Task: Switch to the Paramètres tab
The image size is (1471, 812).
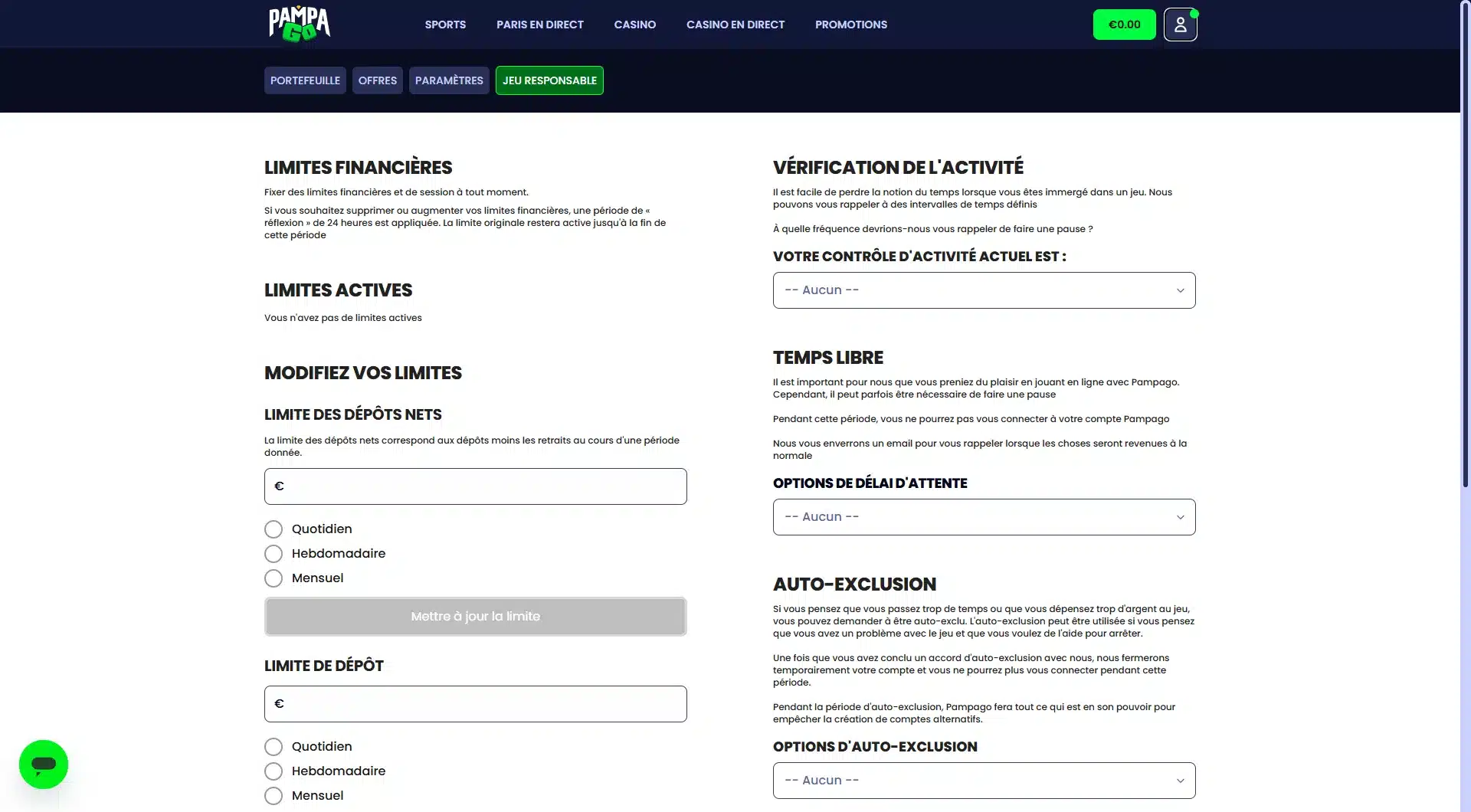Action: 449,80
